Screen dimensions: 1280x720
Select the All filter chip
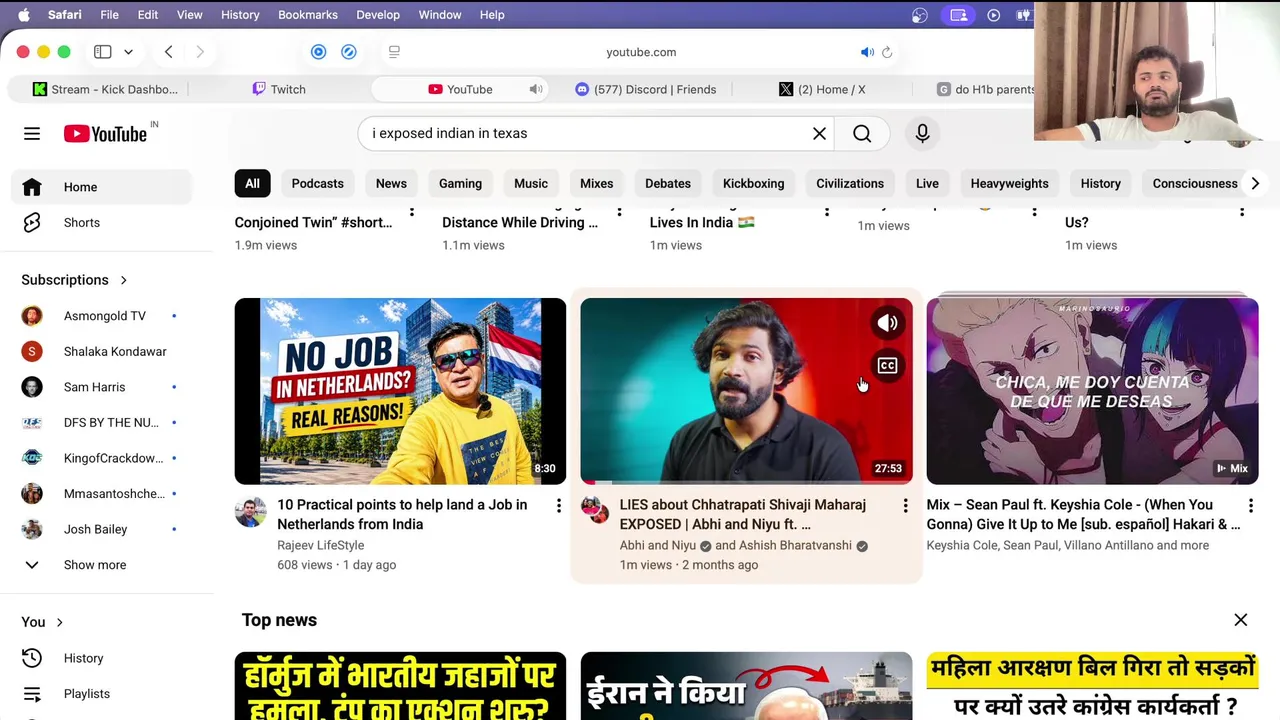click(252, 183)
